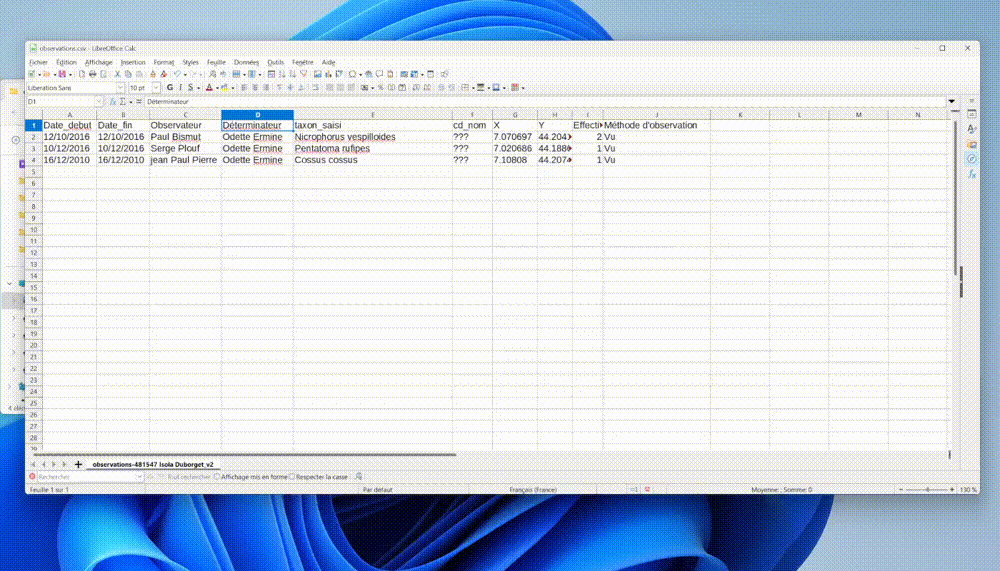Screen dimensions: 1000x571
Task: Open the font name Liberation Sans dropdown
Action: tap(120, 87)
